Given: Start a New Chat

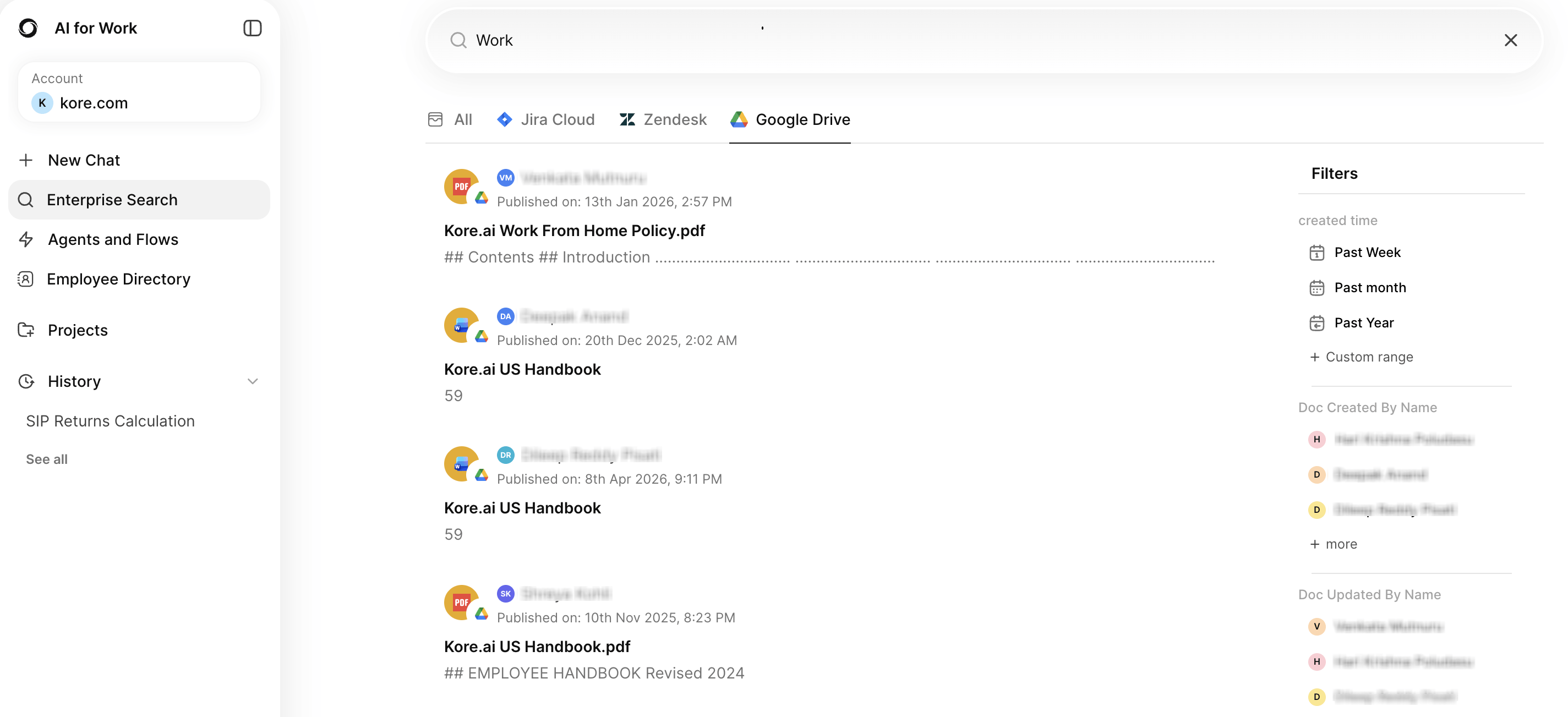Looking at the screenshot, I should pos(139,160).
